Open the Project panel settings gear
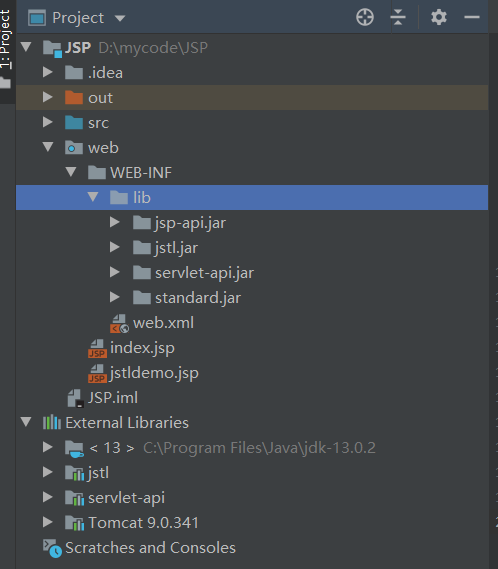 tap(438, 17)
